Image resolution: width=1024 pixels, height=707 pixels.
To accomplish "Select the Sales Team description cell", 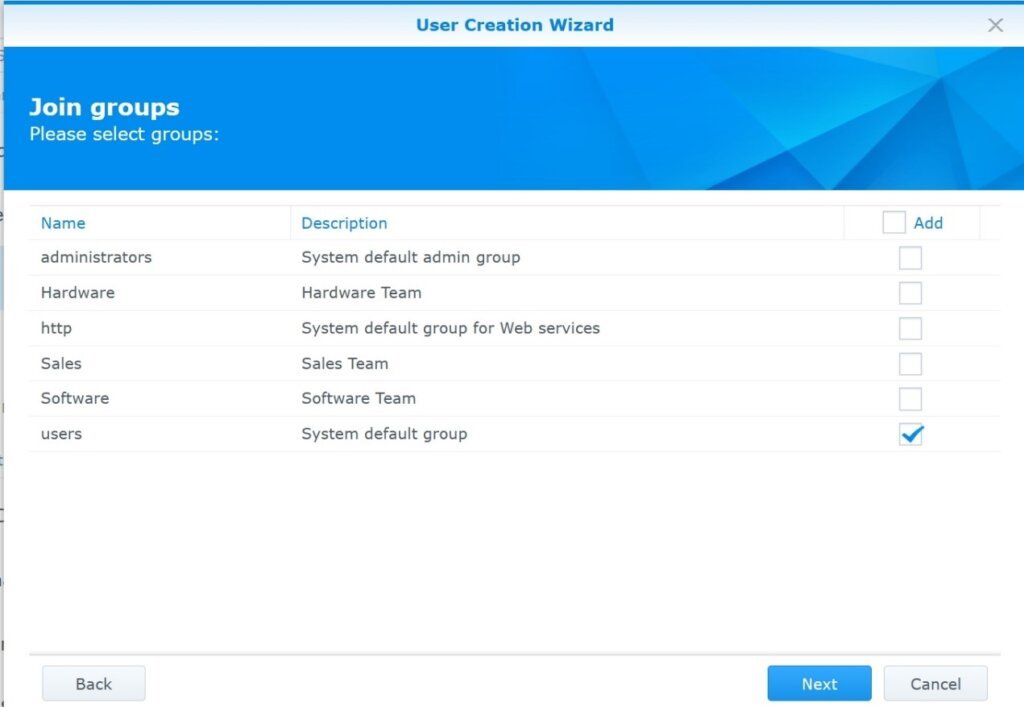I will [345, 363].
